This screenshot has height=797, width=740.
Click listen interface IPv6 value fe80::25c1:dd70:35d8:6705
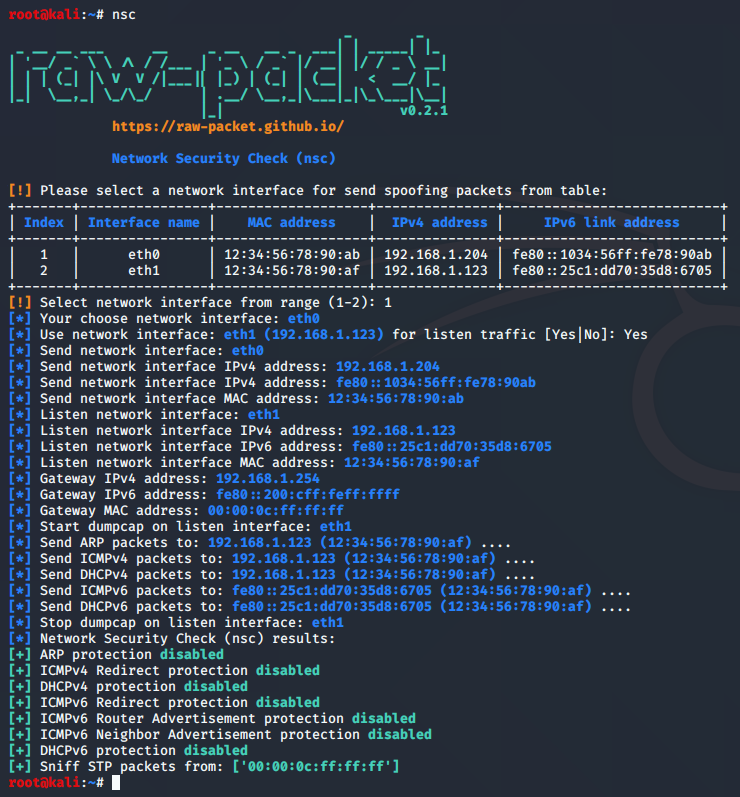[x=451, y=447]
